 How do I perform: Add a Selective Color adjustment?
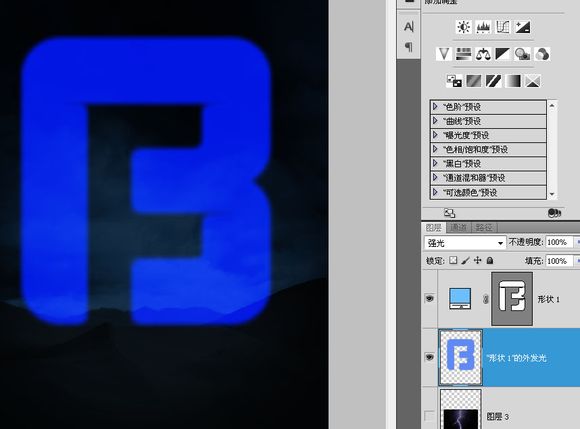tap(533, 81)
